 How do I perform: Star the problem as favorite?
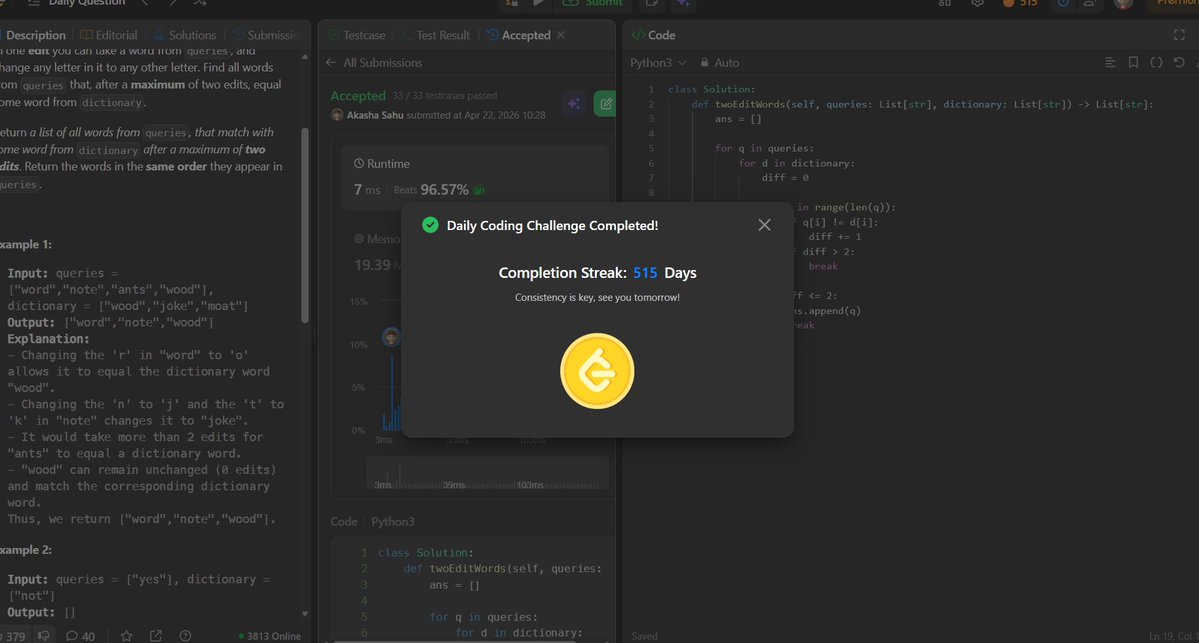126,635
